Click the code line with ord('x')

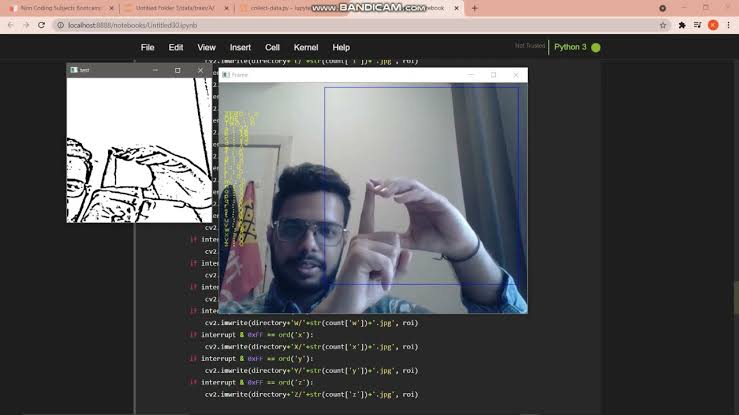[251, 335]
